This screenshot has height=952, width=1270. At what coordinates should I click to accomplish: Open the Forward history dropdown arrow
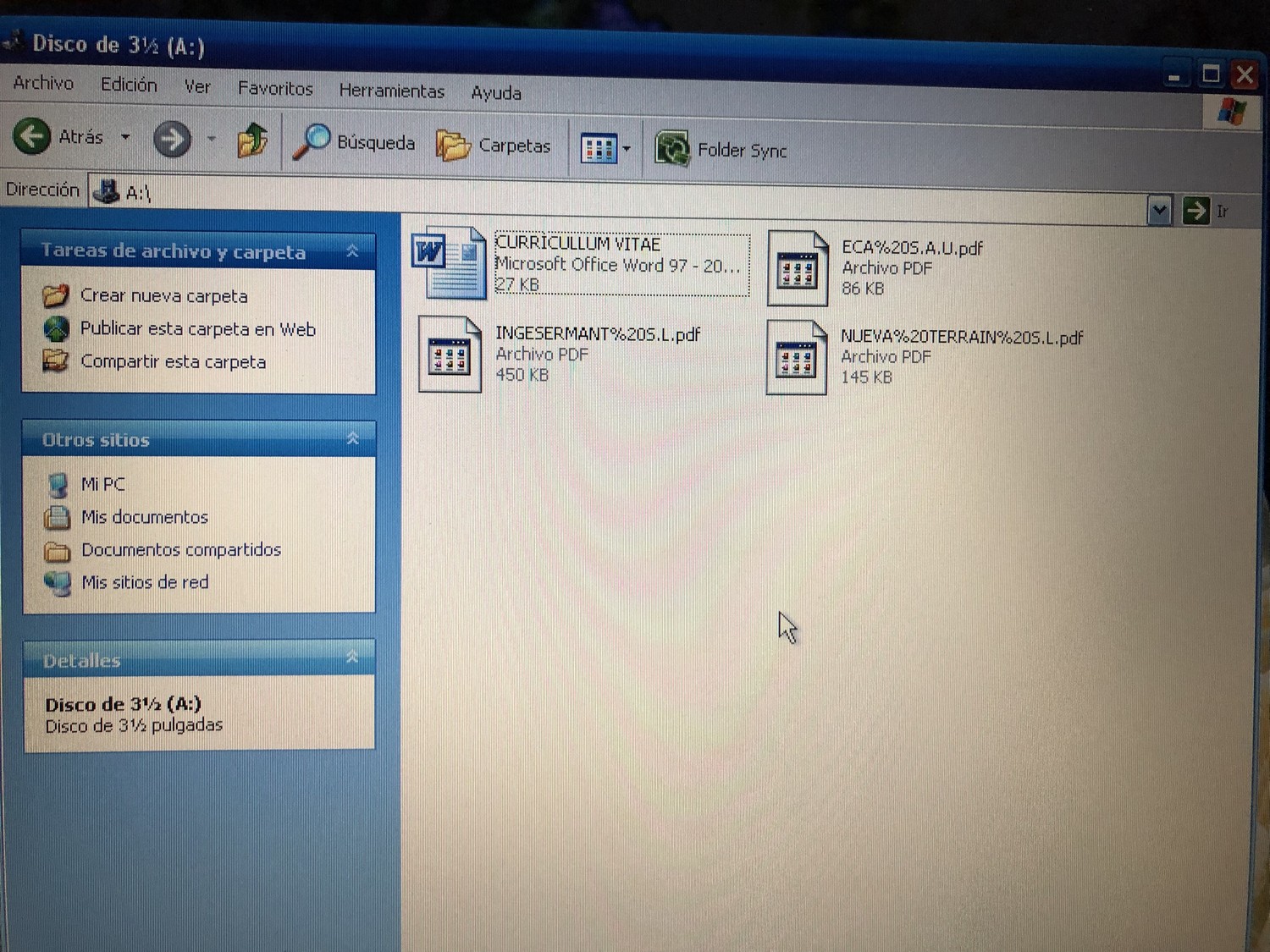212,140
